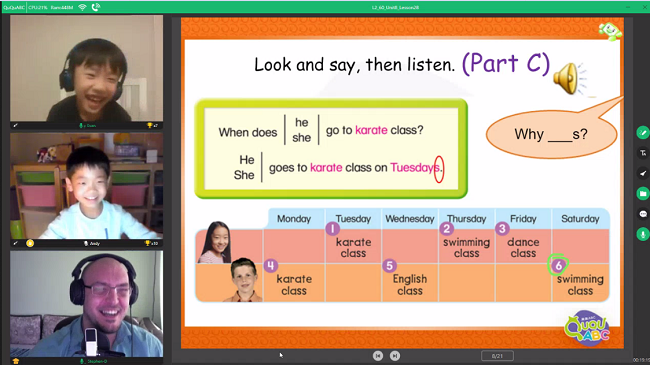
Task: Award a trophy to Andy
Action: 148,243
